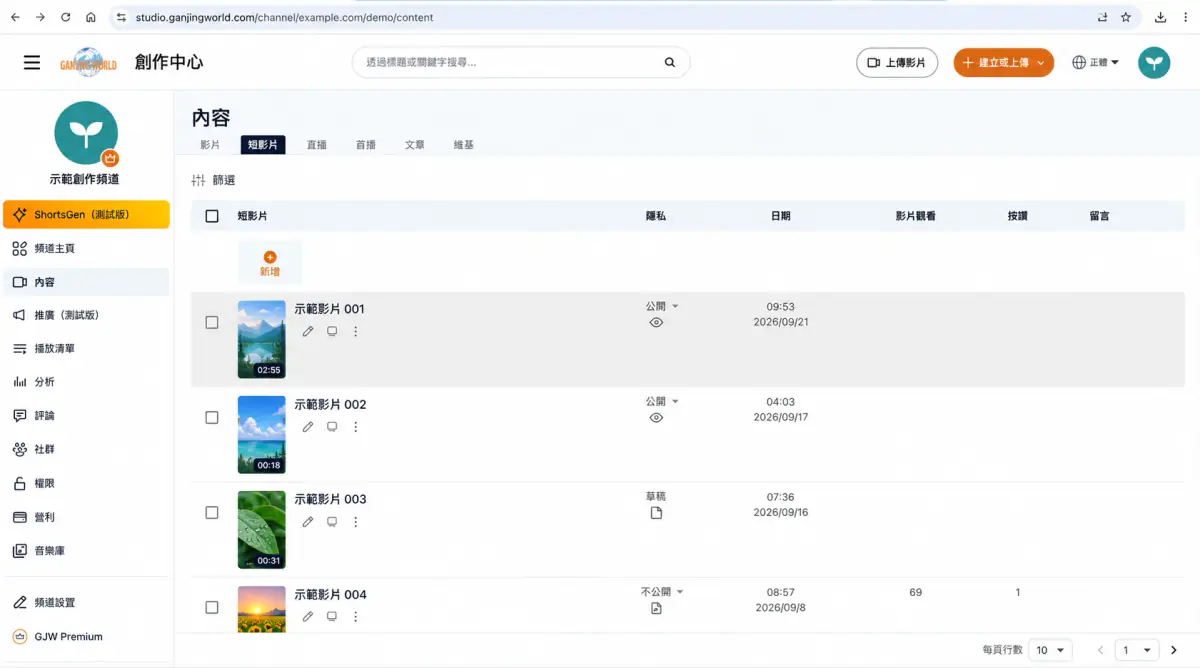This screenshot has width=1200, height=668.
Task: Switch to the 文章 tab
Action: point(415,145)
